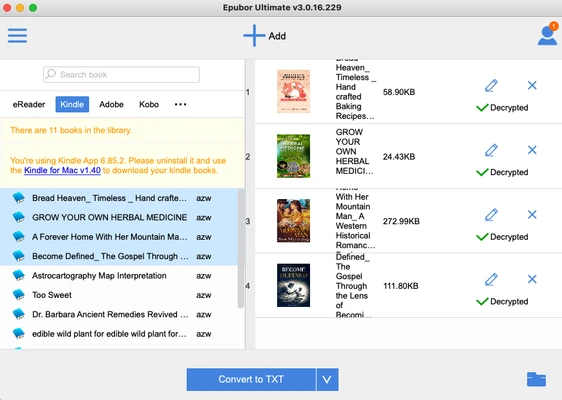The height and width of the screenshot is (400, 562).
Task: Click the 111.80KB file size
Action: click(x=401, y=286)
